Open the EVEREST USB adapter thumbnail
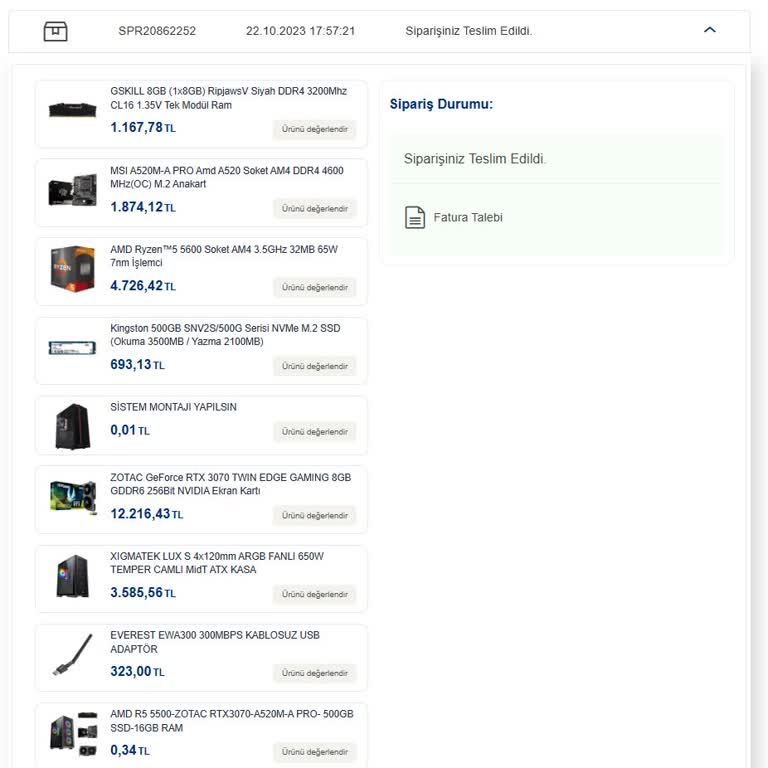 (x=72, y=655)
